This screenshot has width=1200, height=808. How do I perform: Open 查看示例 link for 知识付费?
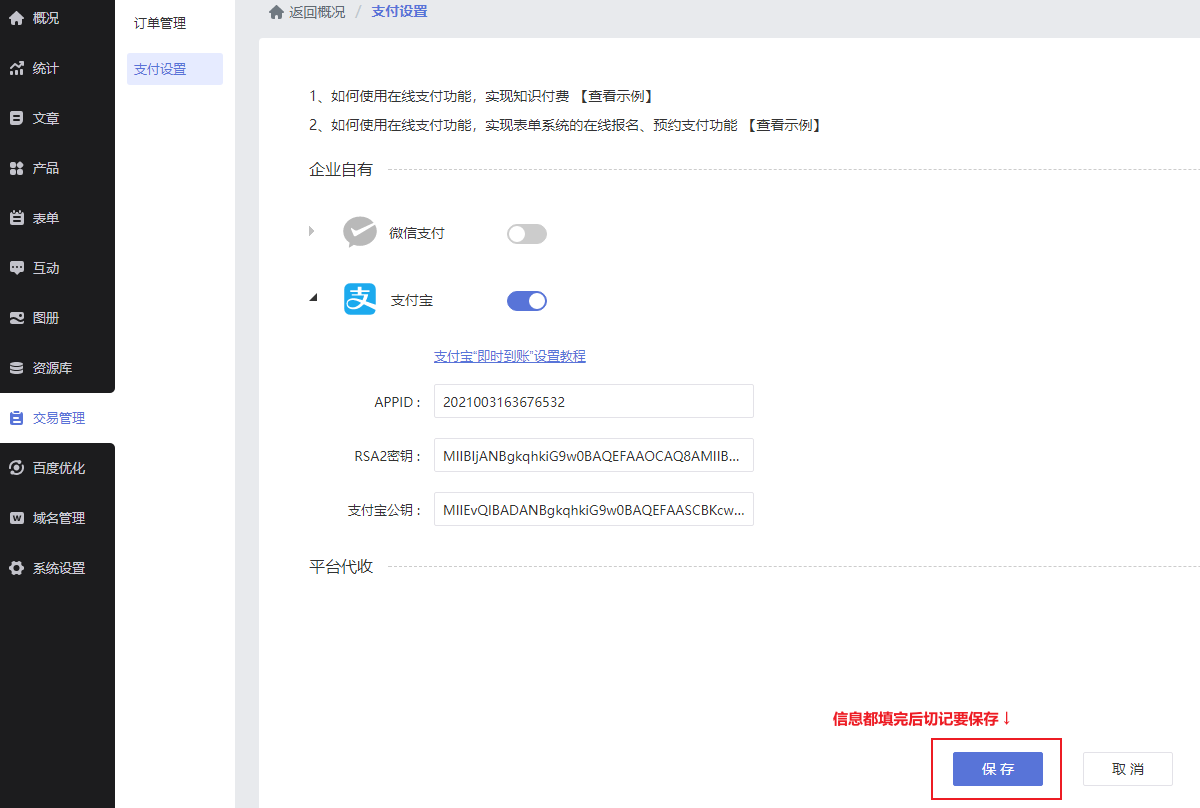[x=616, y=97]
